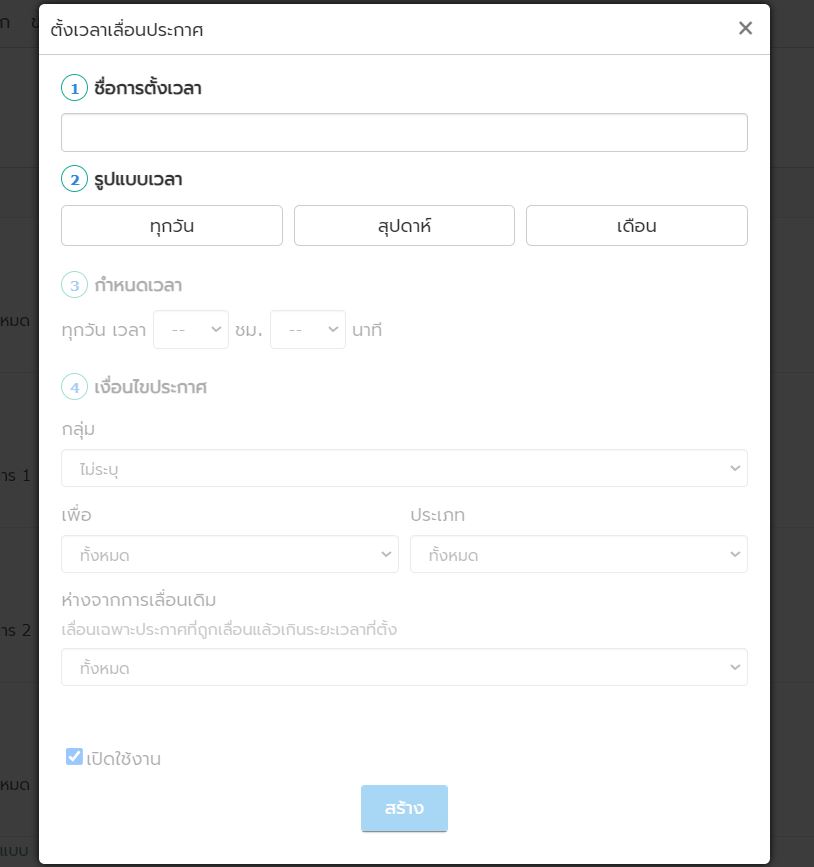This screenshot has height=867, width=814.
Task: Open the minute (นาที) dropdown
Action: [308, 330]
